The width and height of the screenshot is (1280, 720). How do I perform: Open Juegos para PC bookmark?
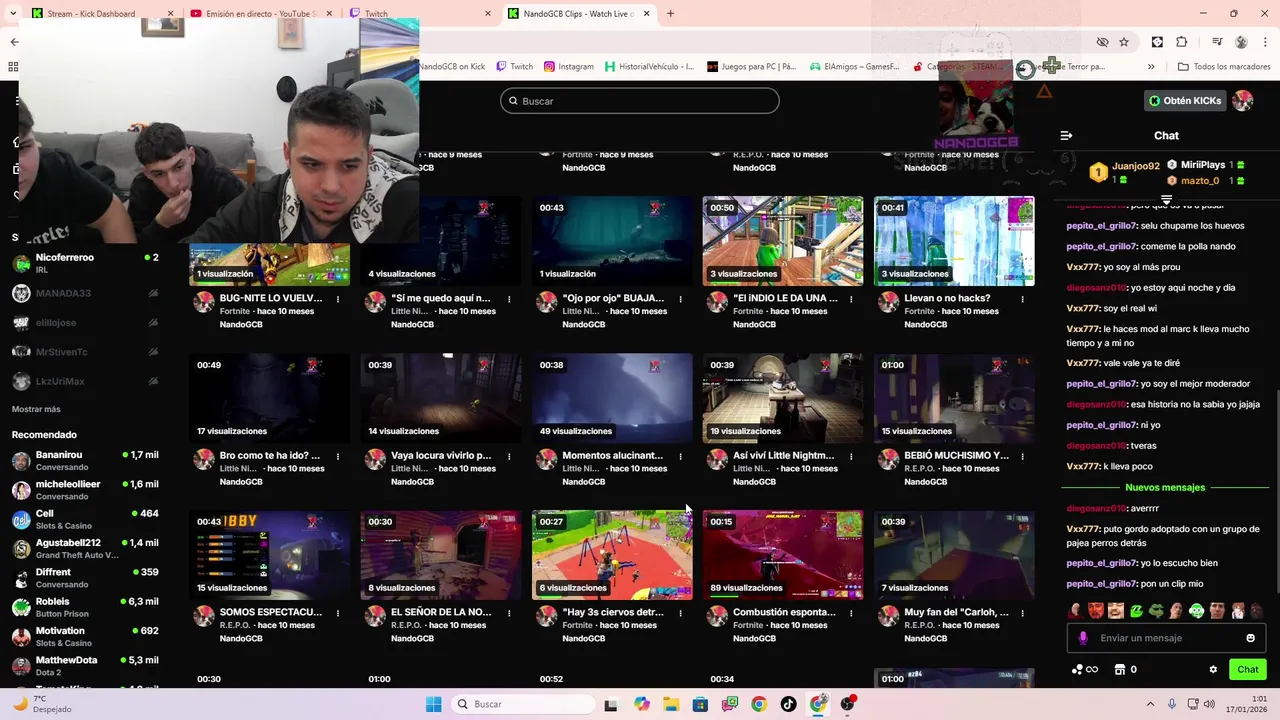point(751,67)
